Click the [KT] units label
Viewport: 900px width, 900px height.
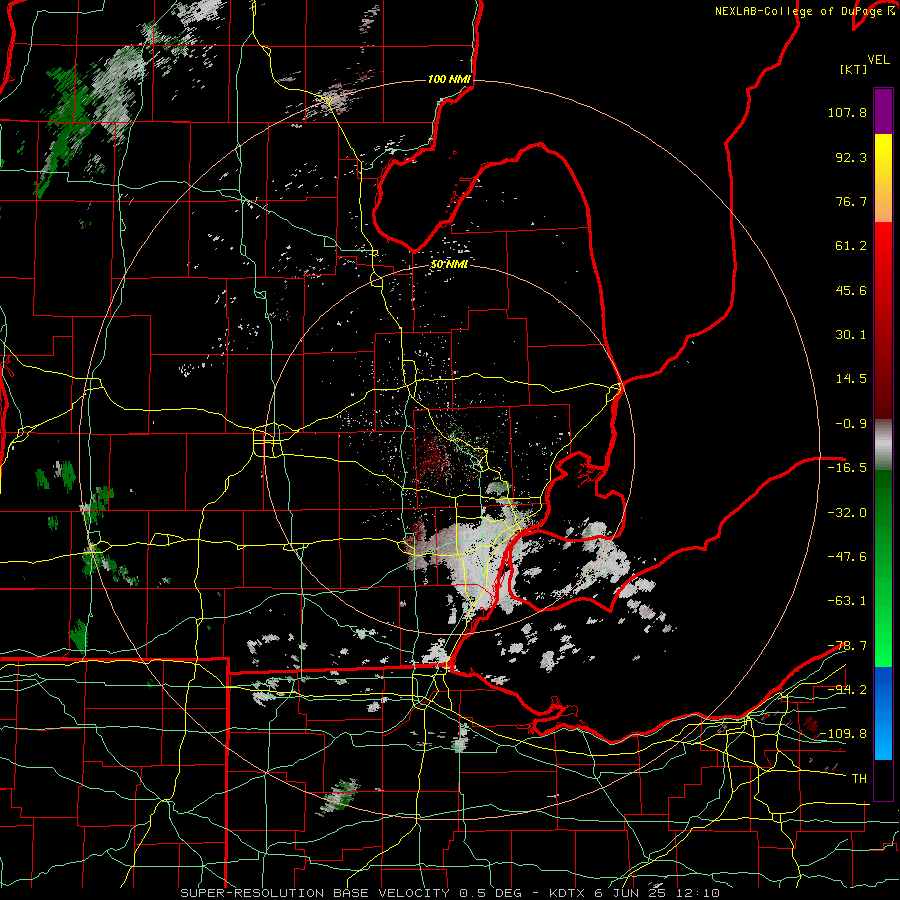point(854,69)
